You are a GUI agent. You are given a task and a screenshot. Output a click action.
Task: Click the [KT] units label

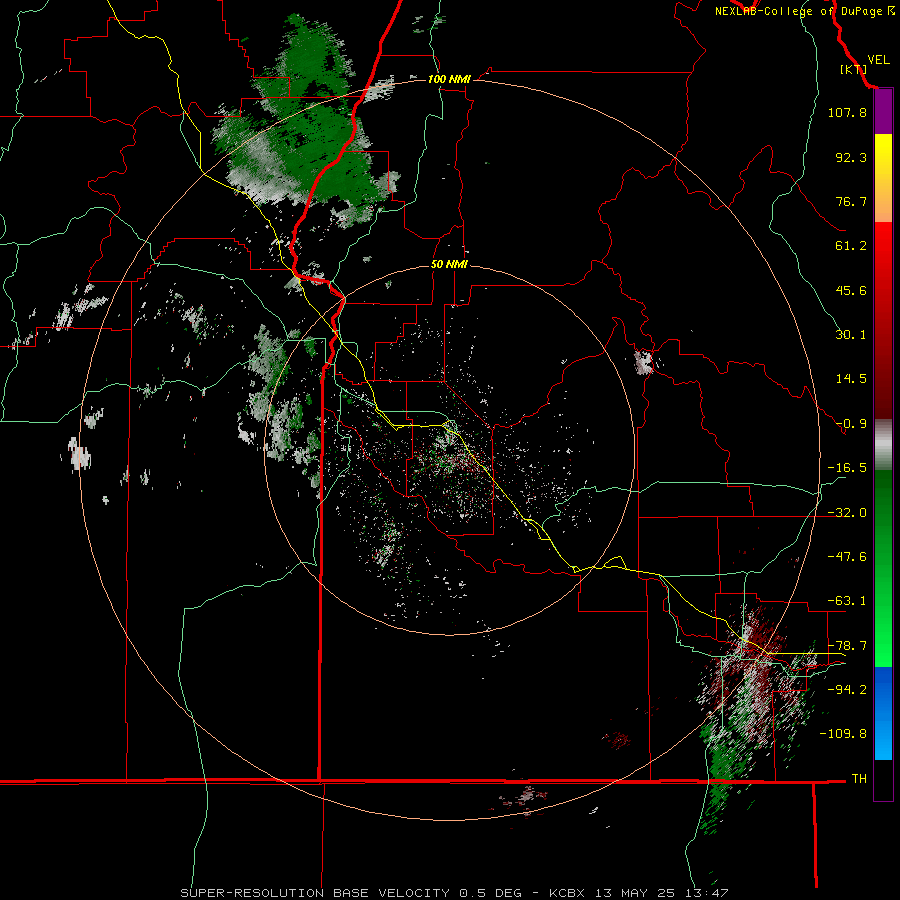(853, 69)
